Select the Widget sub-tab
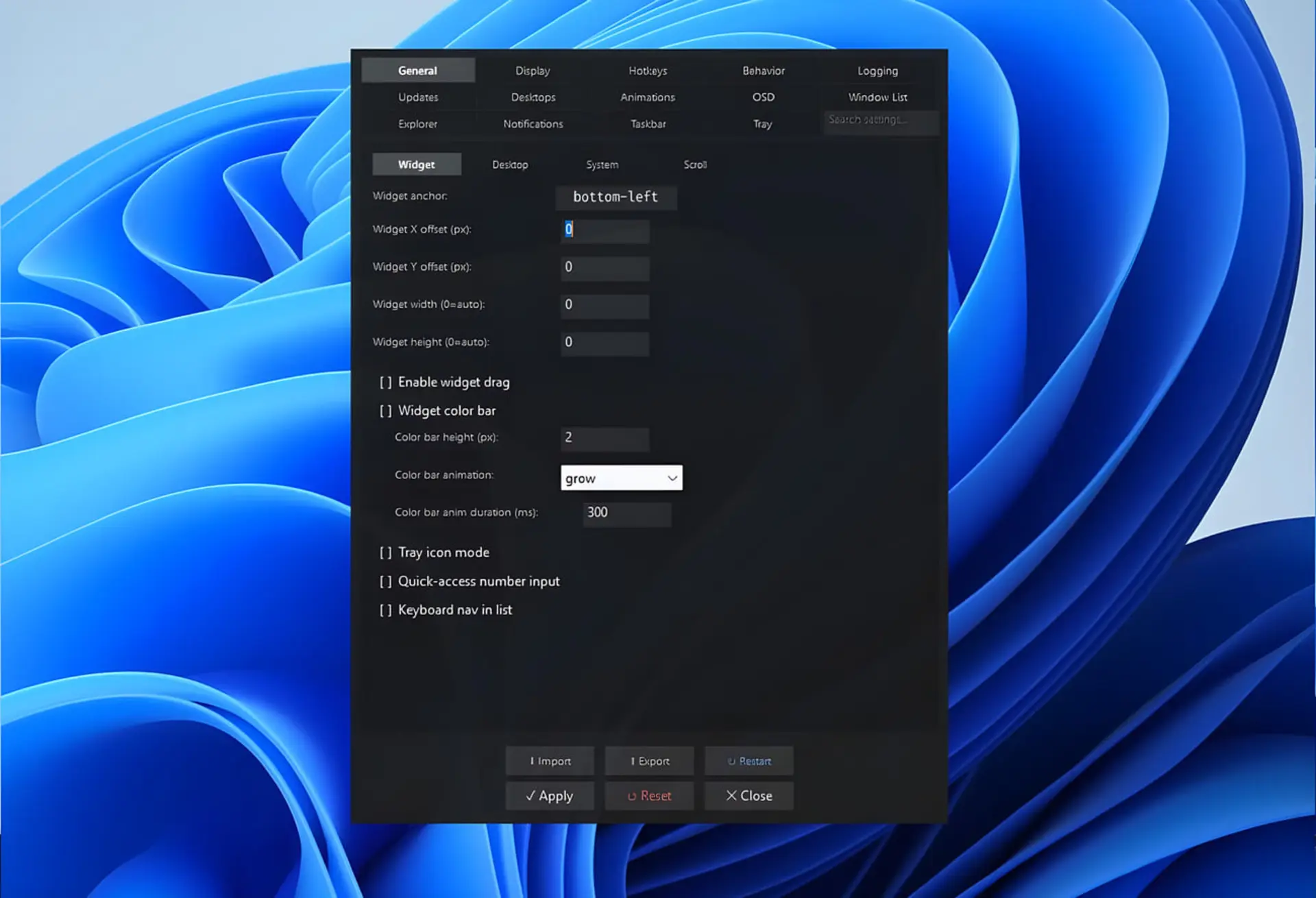 click(417, 165)
